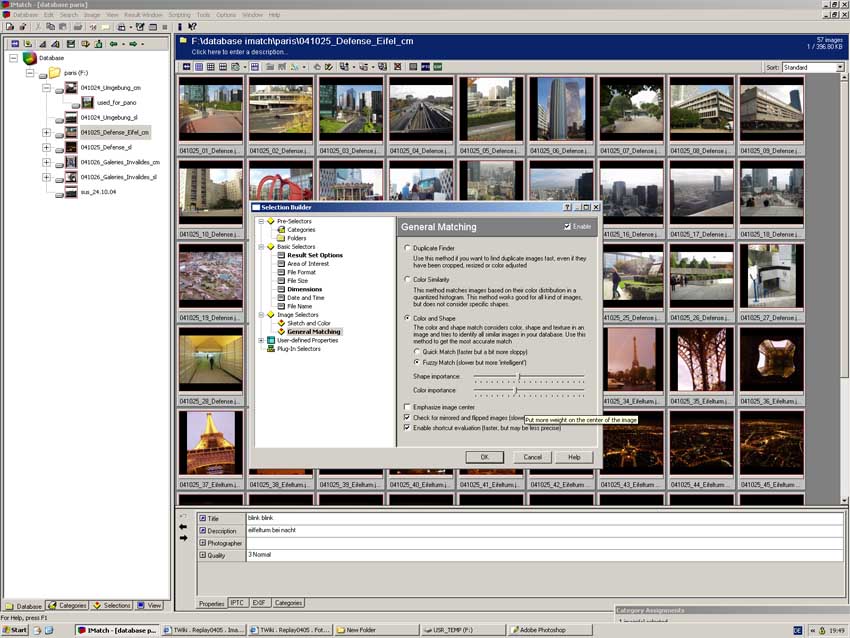Click the Copy icon in main toolbar
Screen dimensions: 850x638
tap(50, 27)
